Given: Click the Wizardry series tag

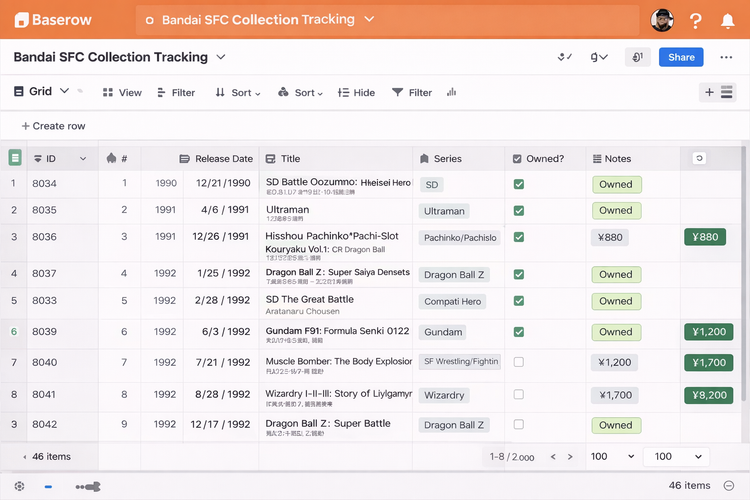Looking at the screenshot, I should [x=444, y=395].
